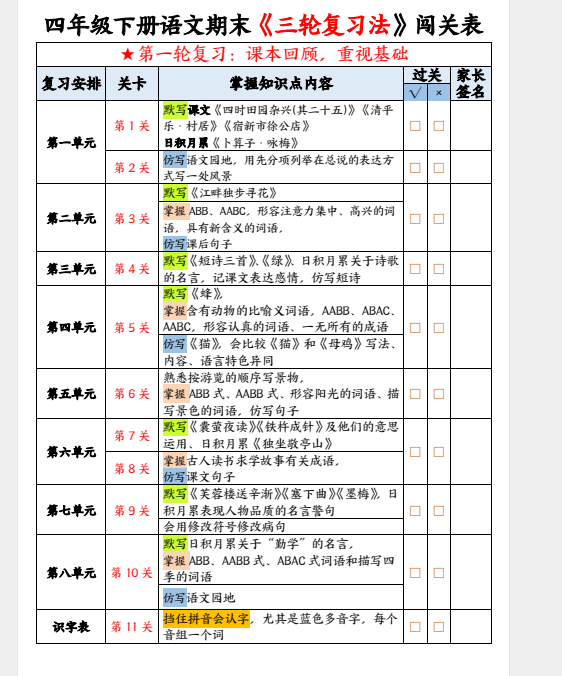Viewport: 562px width, 676px height.
Task: Check the fail box for 第3关
Action: (x=439, y=219)
